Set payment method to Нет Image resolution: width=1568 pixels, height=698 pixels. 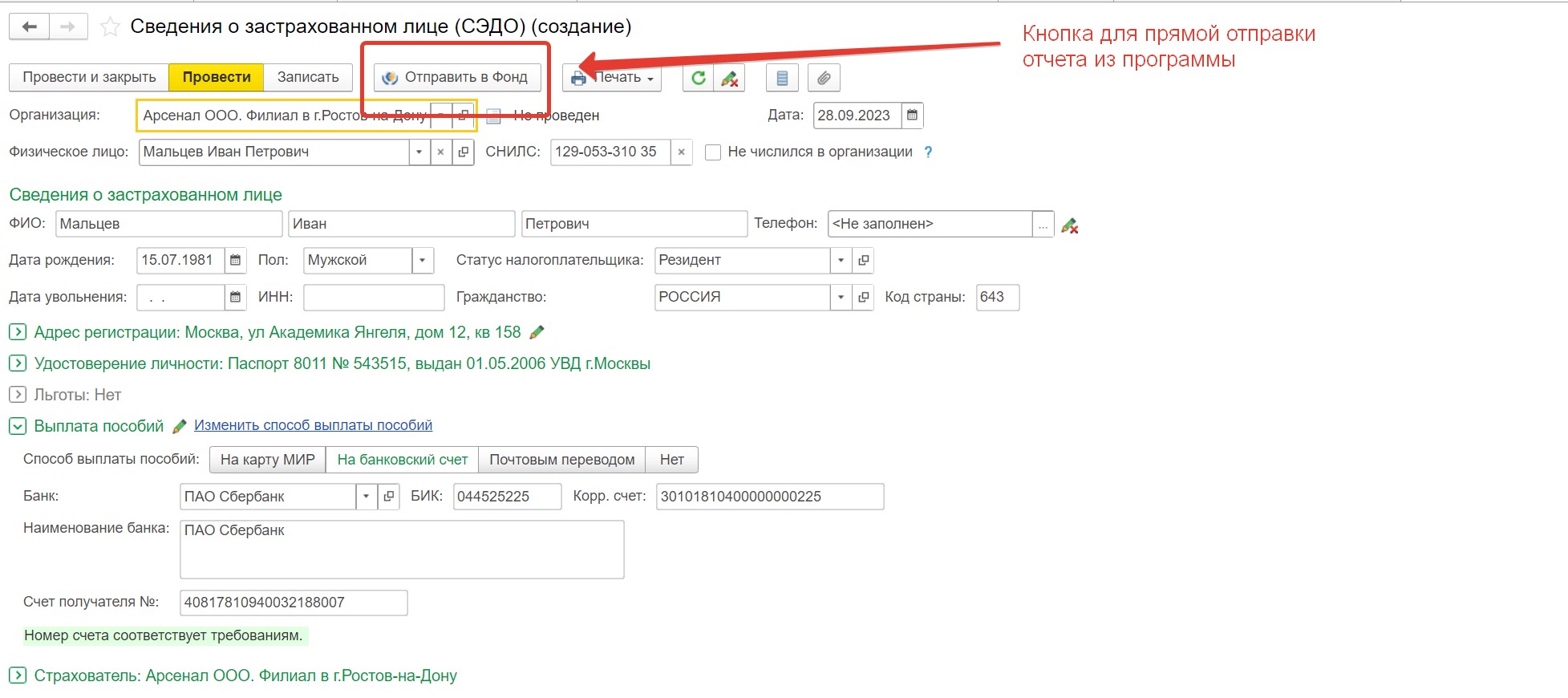click(672, 460)
